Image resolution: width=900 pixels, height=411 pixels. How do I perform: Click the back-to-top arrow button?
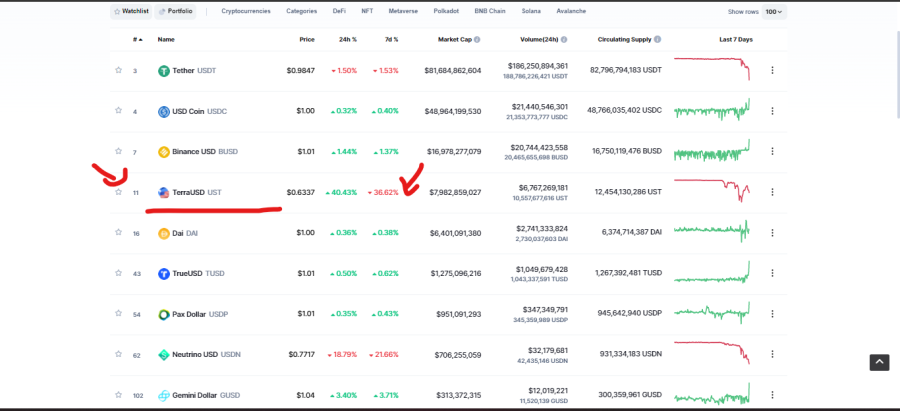(879, 362)
